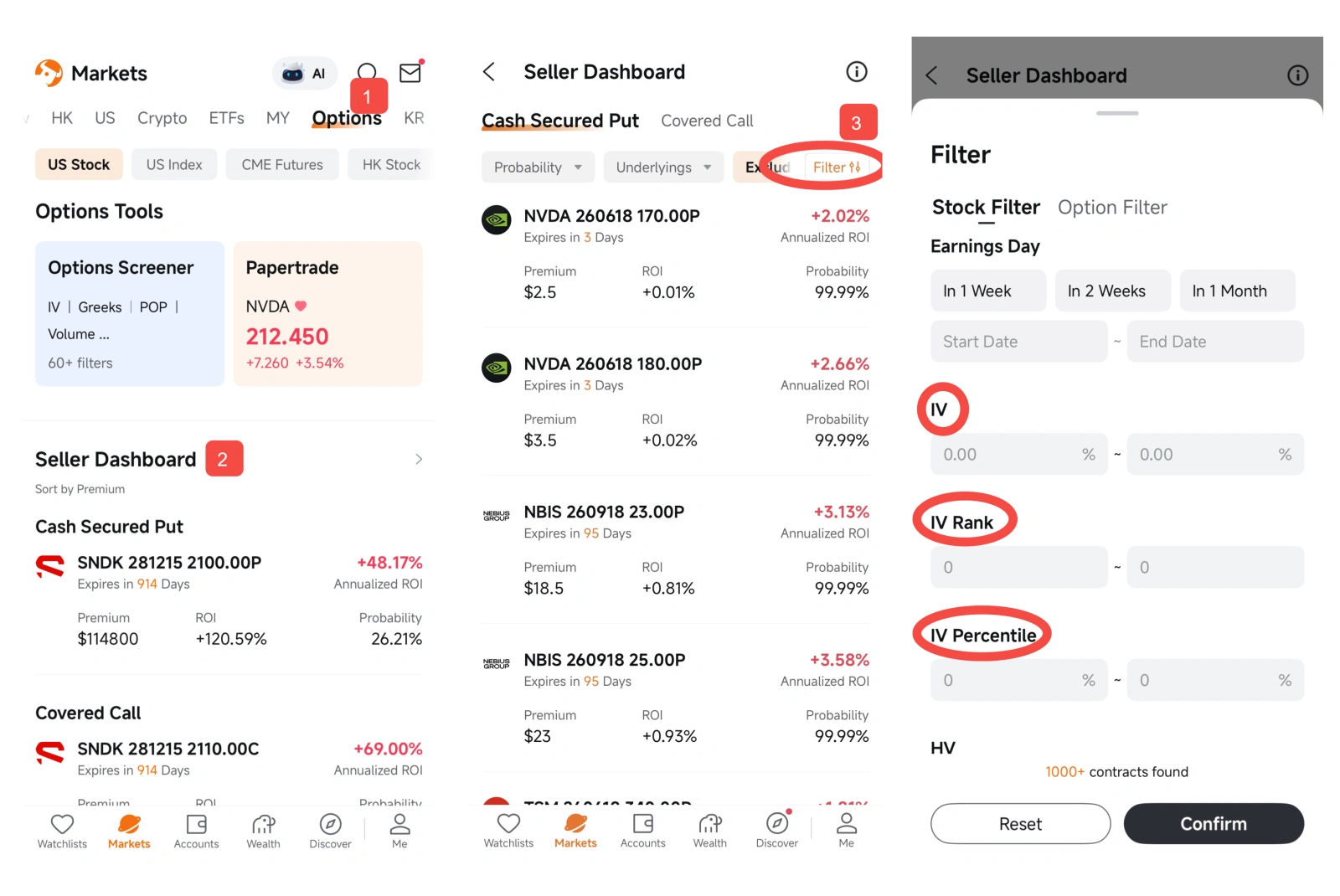Open Me profile in the put list screen nav bar
The width and height of the screenshot is (1340, 896).
click(x=847, y=831)
